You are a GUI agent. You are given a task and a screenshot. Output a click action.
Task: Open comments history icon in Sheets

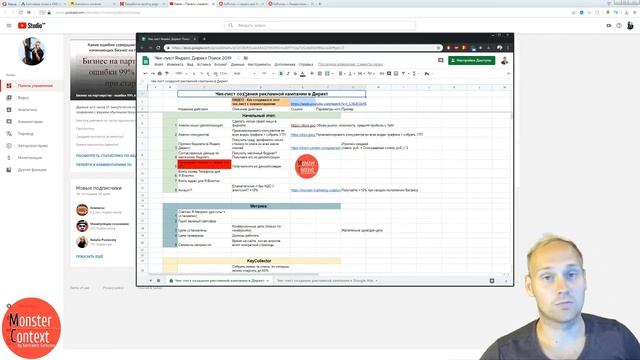[x=440, y=60]
